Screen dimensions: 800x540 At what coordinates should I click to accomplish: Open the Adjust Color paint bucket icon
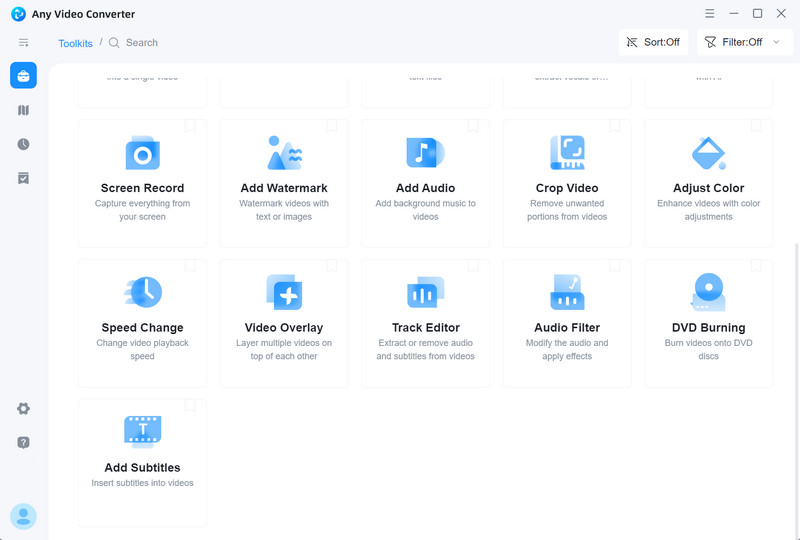(x=709, y=153)
